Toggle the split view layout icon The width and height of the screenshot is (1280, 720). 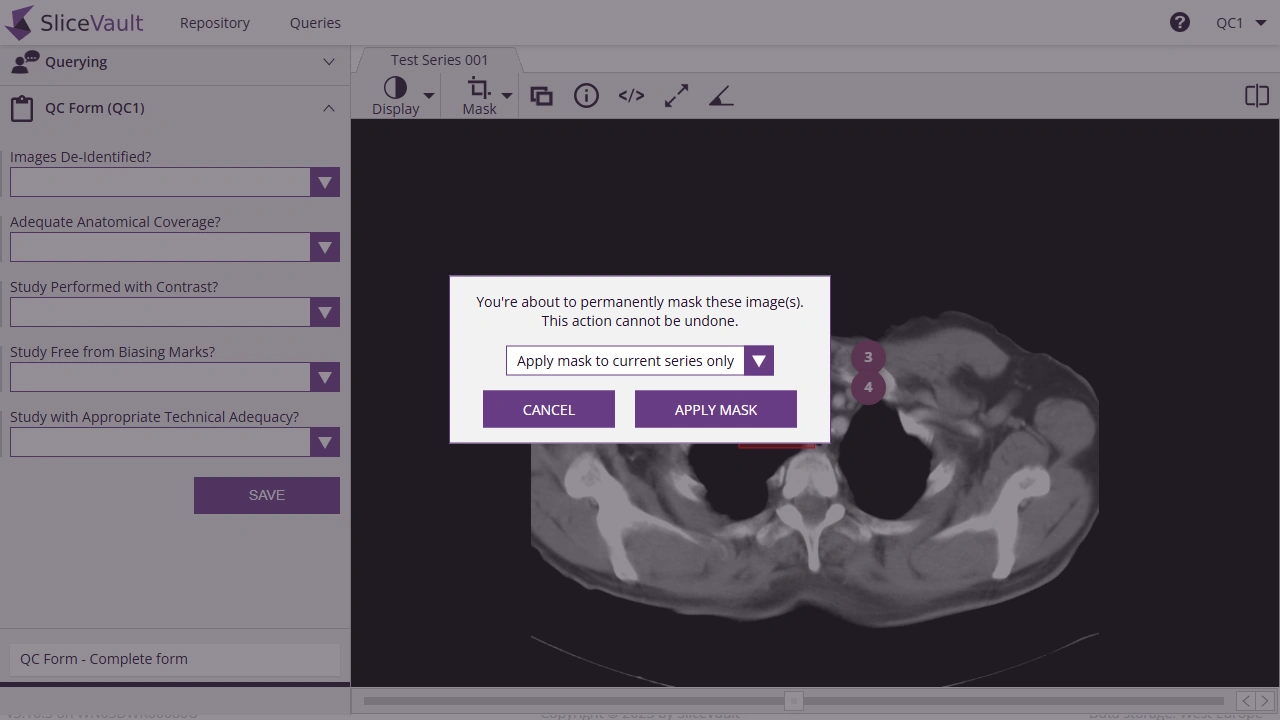(x=1256, y=96)
